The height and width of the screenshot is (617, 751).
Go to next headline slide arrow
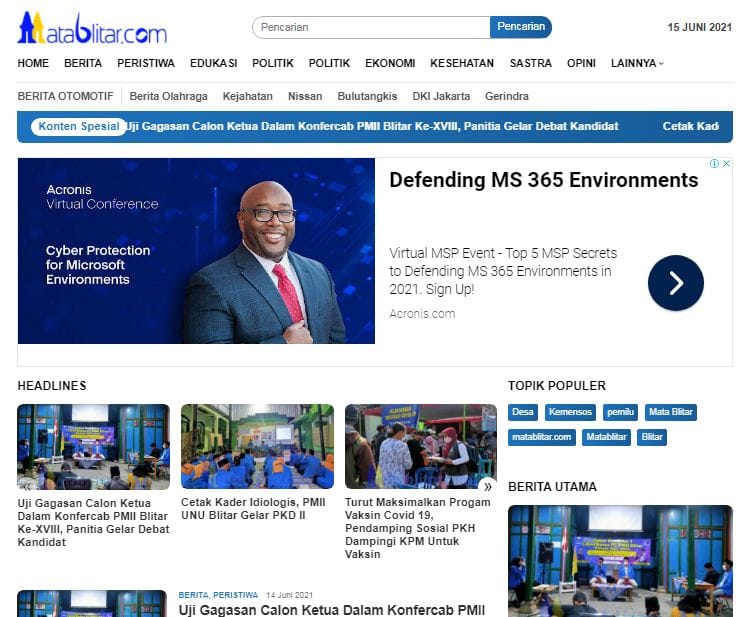coord(488,487)
